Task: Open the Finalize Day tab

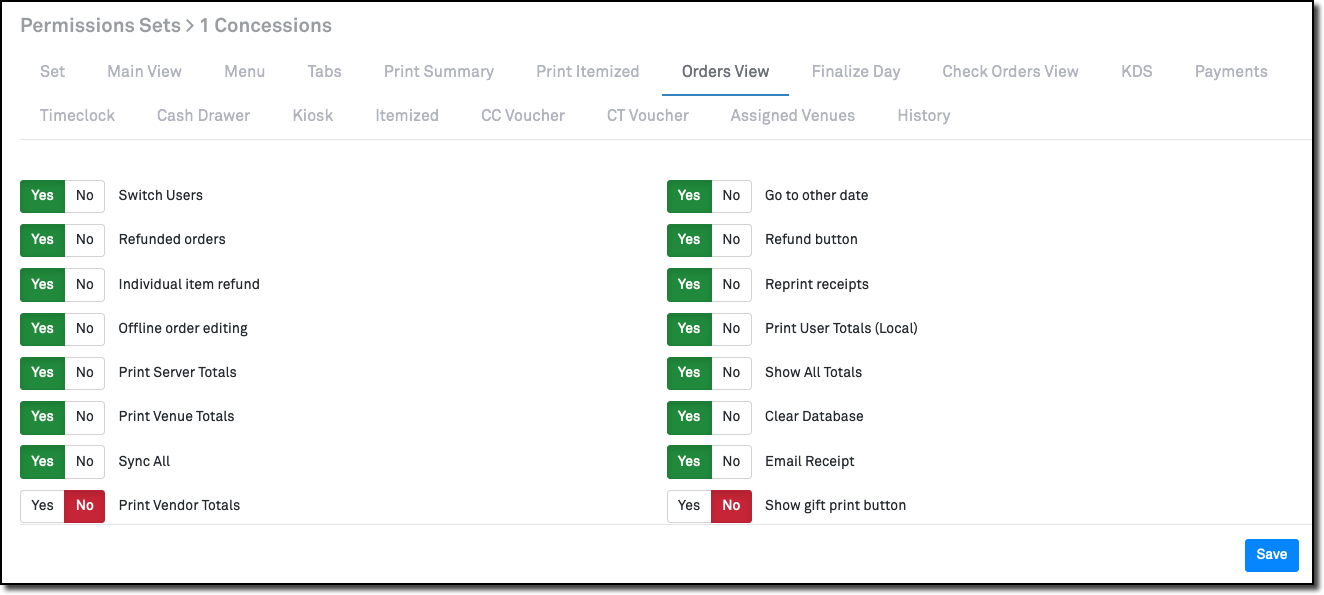Action: pyautogui.click(x=856, y=71)
